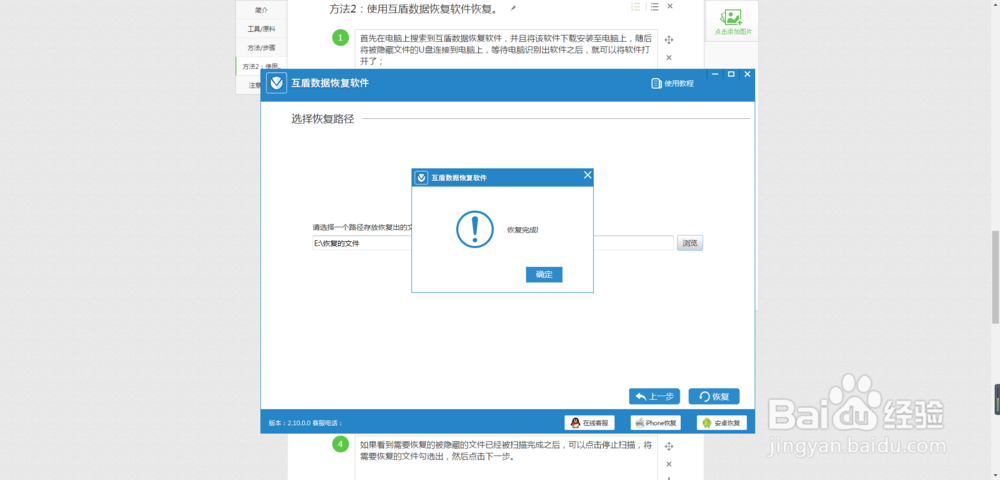The height and width of the screenshot is (480, 1000).
Task: Click the 选择恢复路径 heading text
Action: tap(323, 119)
